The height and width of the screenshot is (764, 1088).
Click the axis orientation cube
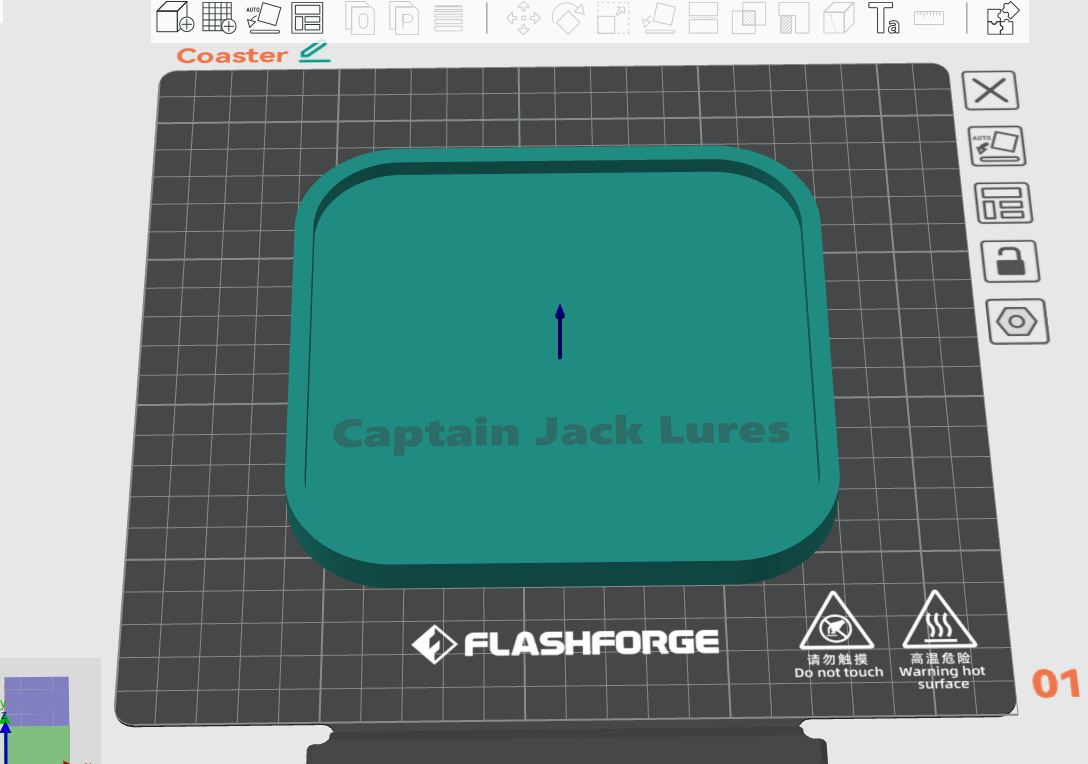(37, 720)
